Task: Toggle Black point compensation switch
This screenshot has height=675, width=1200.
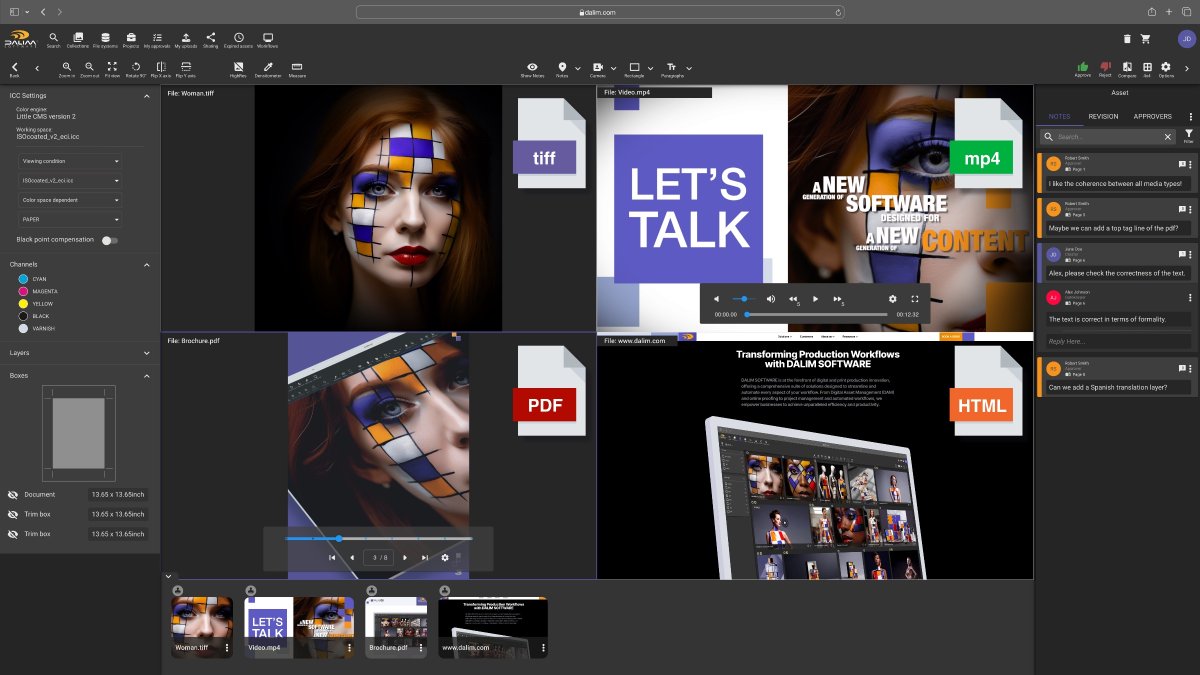Action: point(109,240)
